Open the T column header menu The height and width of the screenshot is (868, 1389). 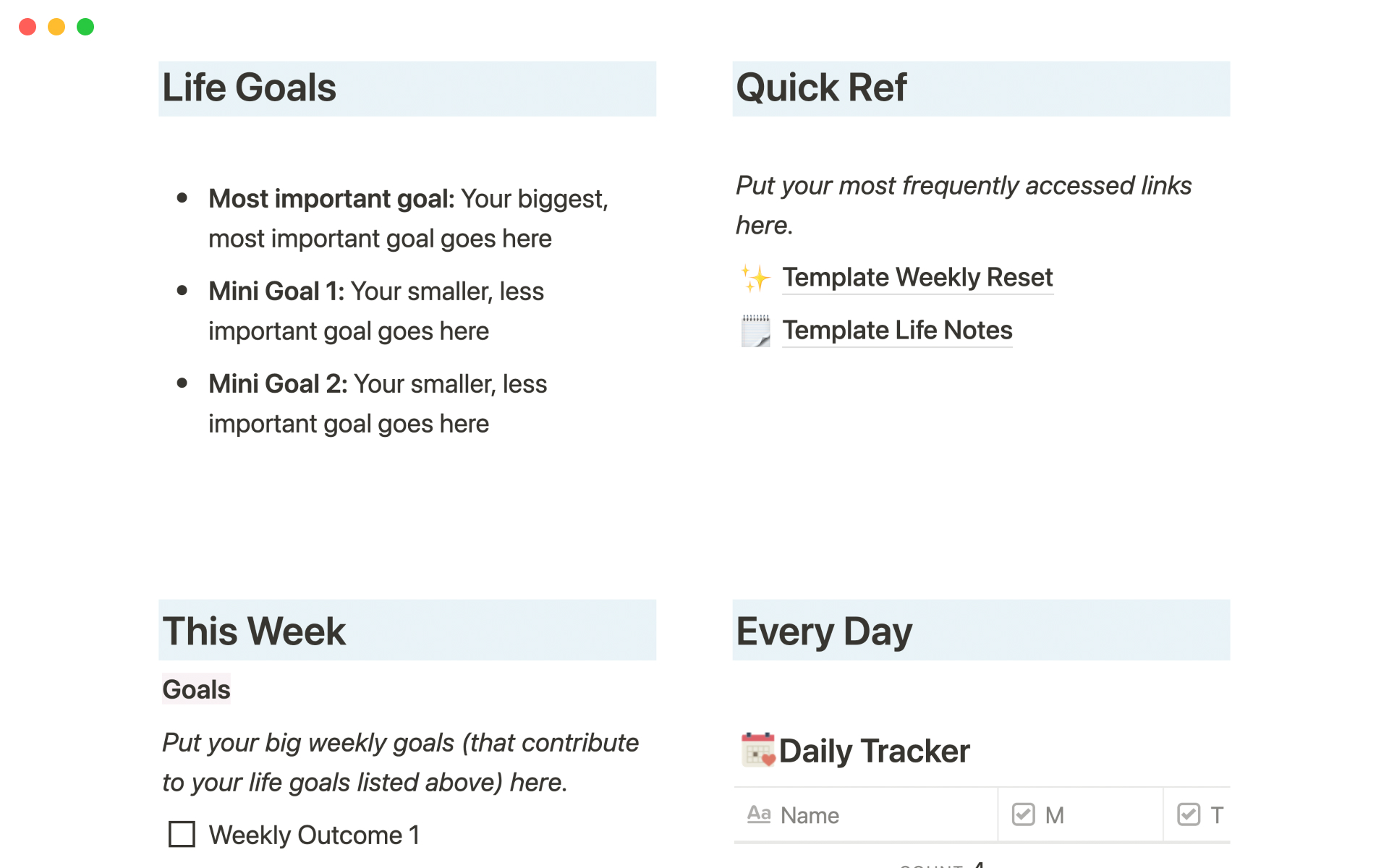(x=1217, y=815)
